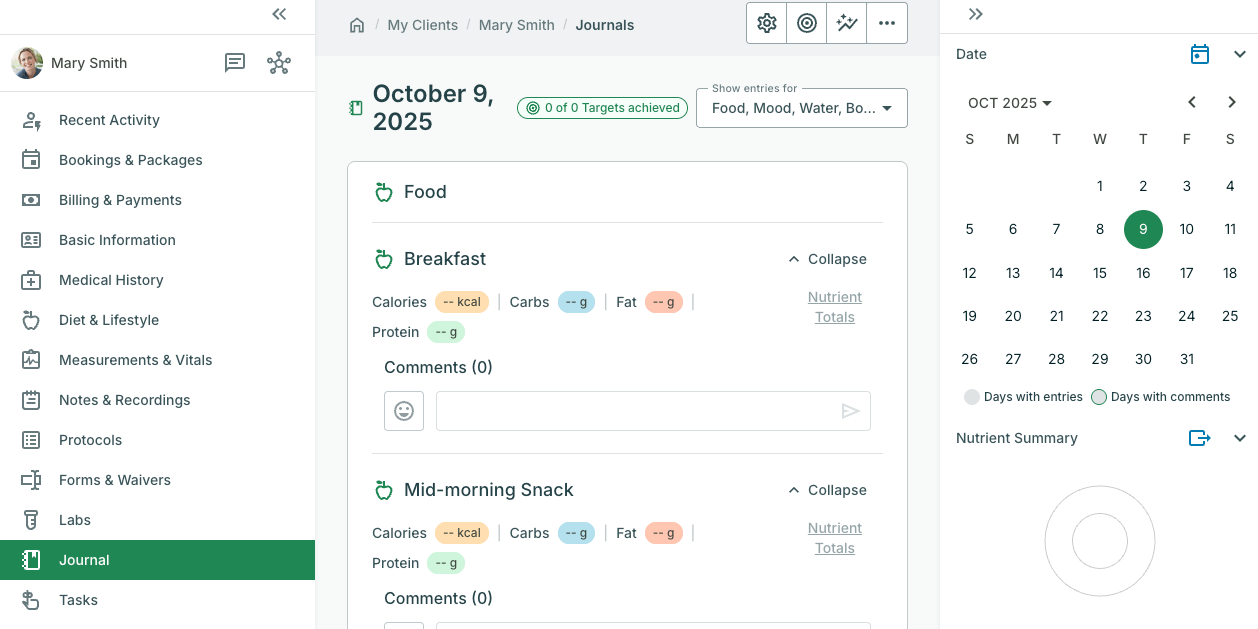Open the insights sparkle chart icon
1258x629 pixels.
point(847,24)
